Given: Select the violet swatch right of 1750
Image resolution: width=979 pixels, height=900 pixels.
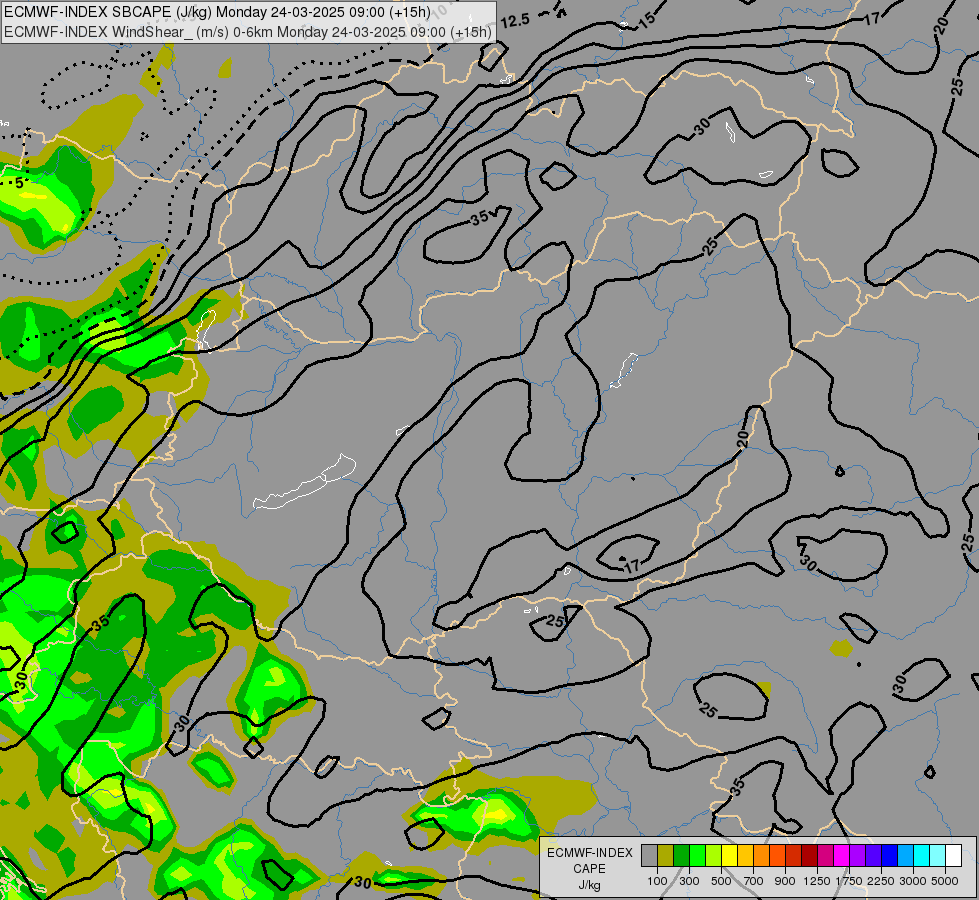Looking at the screenshot, I should coord(857,855).
